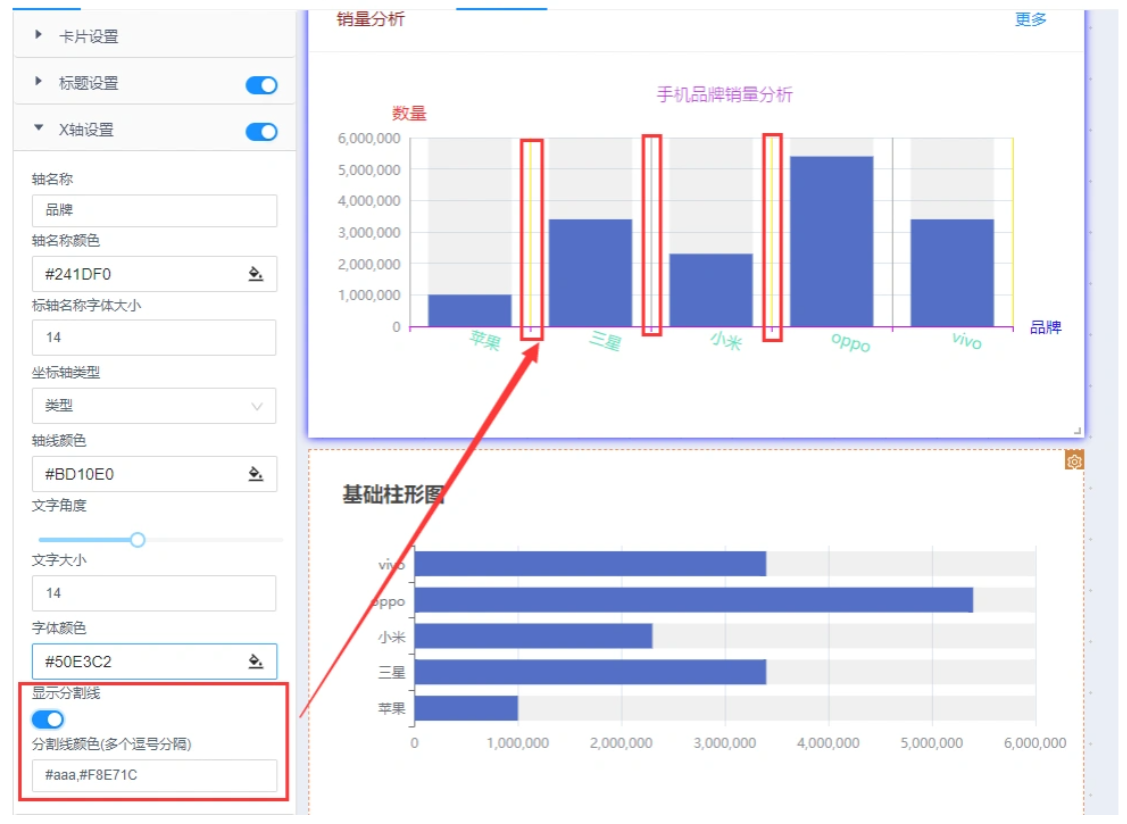Click the vivo bar in vertical chart

[952, 273]
